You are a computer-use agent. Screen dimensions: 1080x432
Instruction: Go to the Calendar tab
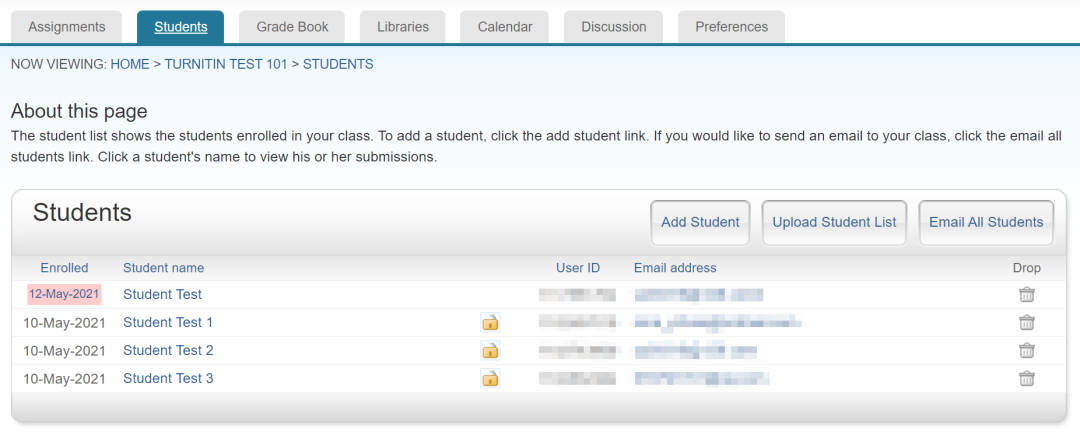tap(505, 27)
